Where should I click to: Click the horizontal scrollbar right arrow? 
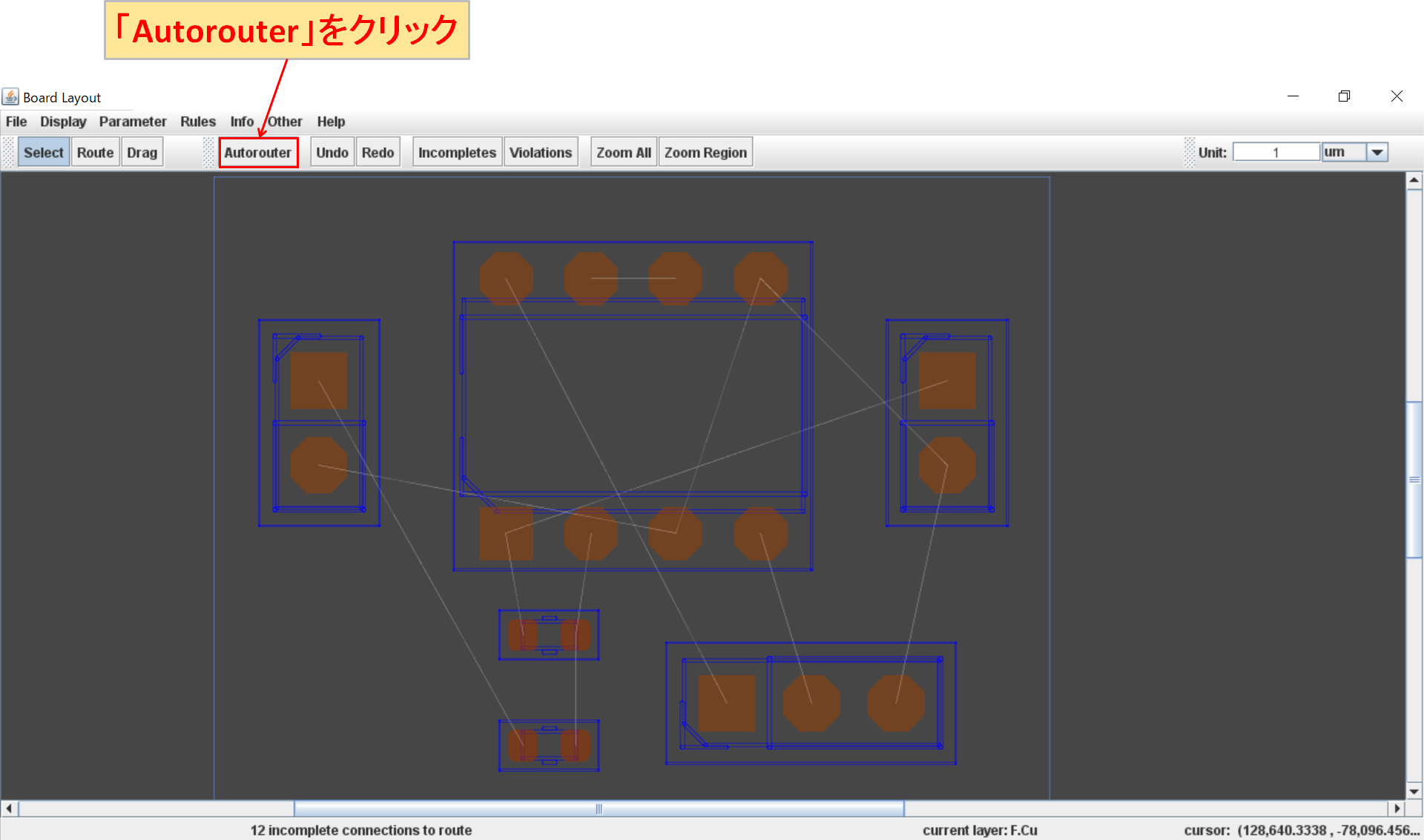[1397, 809]
